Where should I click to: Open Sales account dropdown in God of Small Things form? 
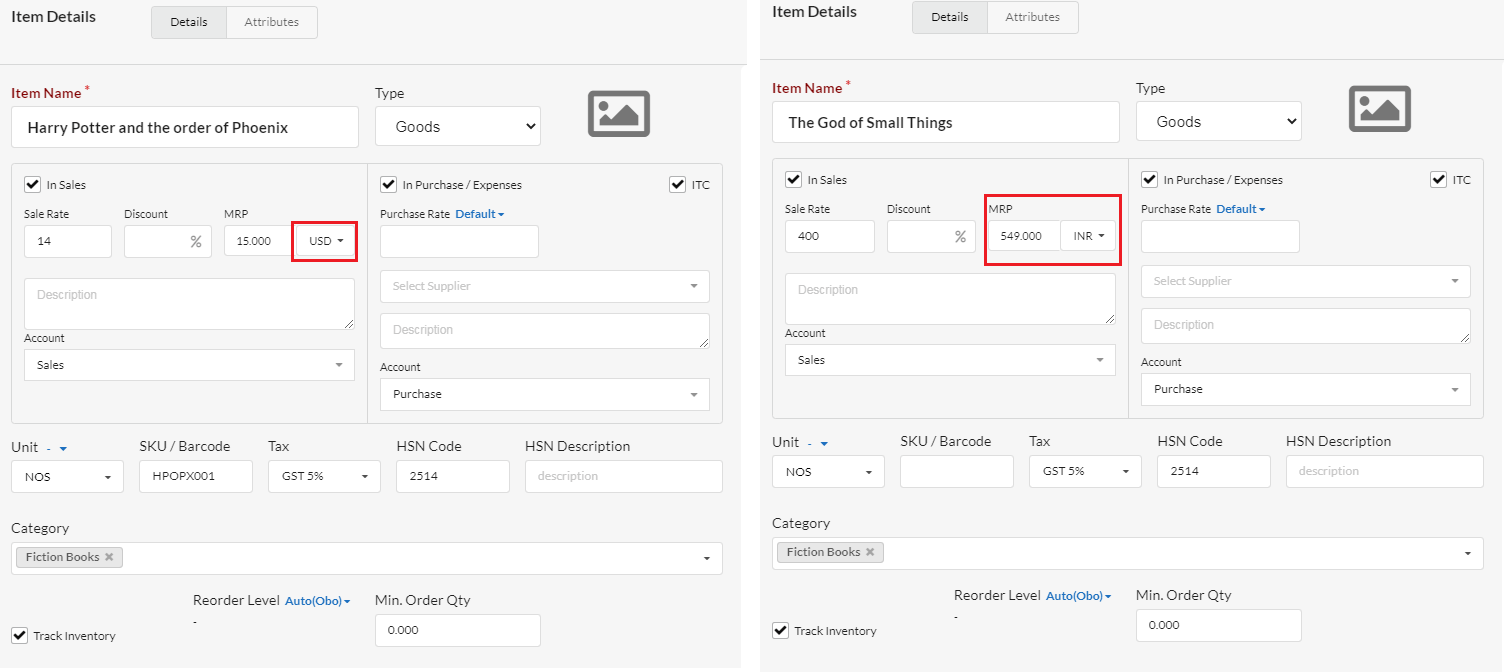[950, 360]
